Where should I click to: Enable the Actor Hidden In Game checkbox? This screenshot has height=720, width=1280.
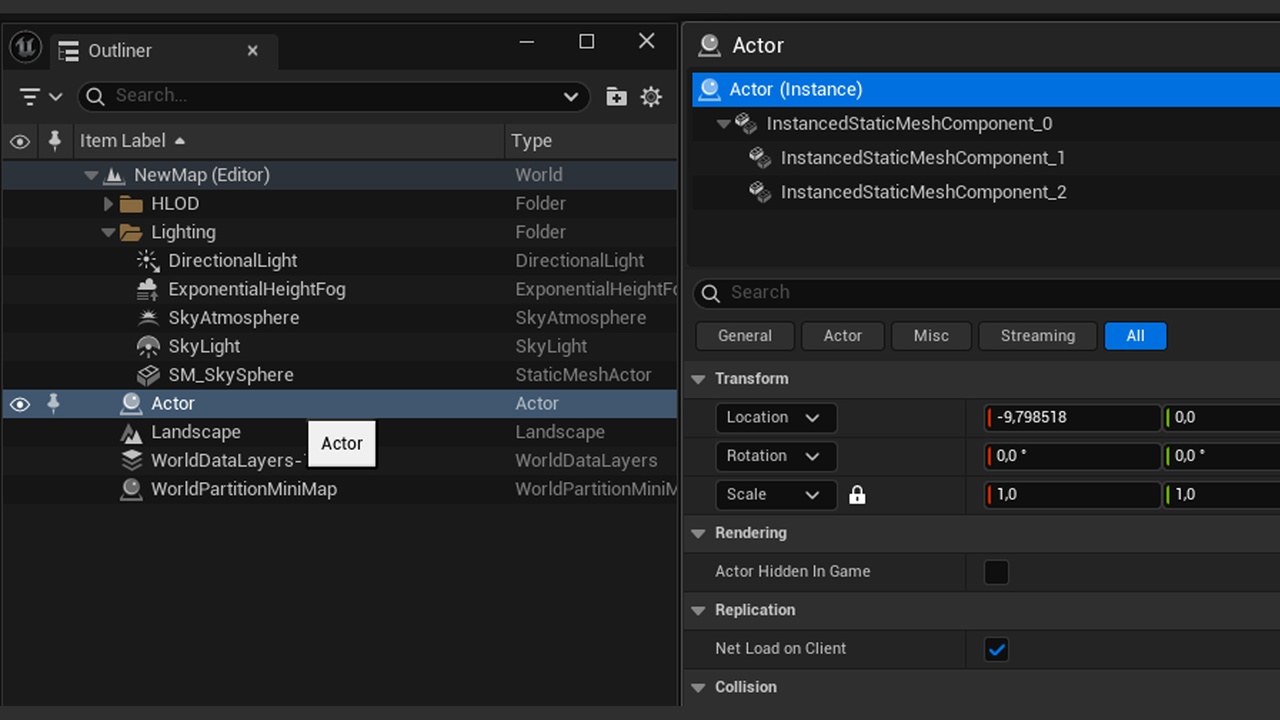996,572
